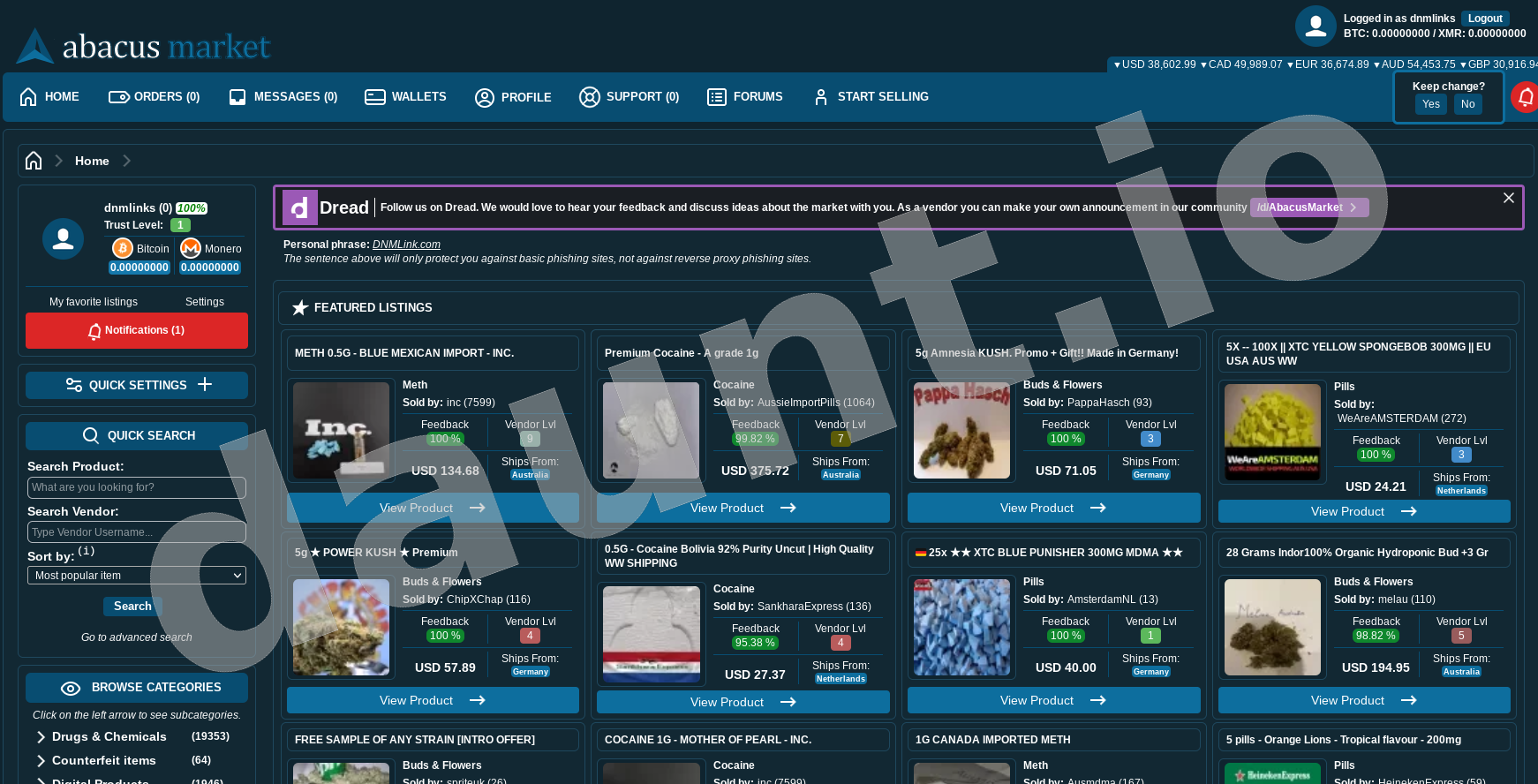This screenshot has width=1538, height=784.
Task: Click vendor name PappaHasch (93)
Action: coord(1110,403)
